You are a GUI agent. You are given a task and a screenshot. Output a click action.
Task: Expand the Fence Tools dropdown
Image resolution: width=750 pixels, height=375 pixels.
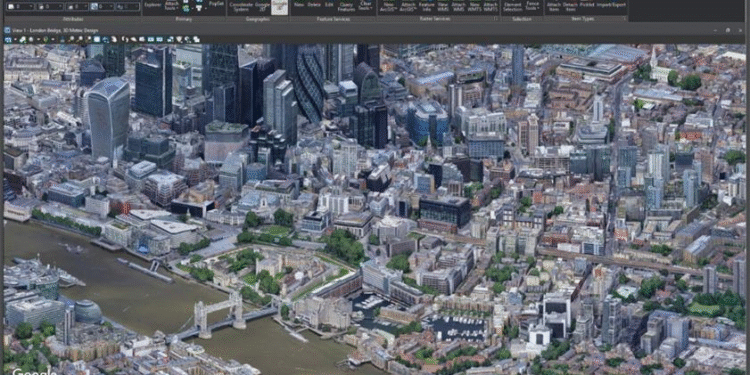coord(532,6)
